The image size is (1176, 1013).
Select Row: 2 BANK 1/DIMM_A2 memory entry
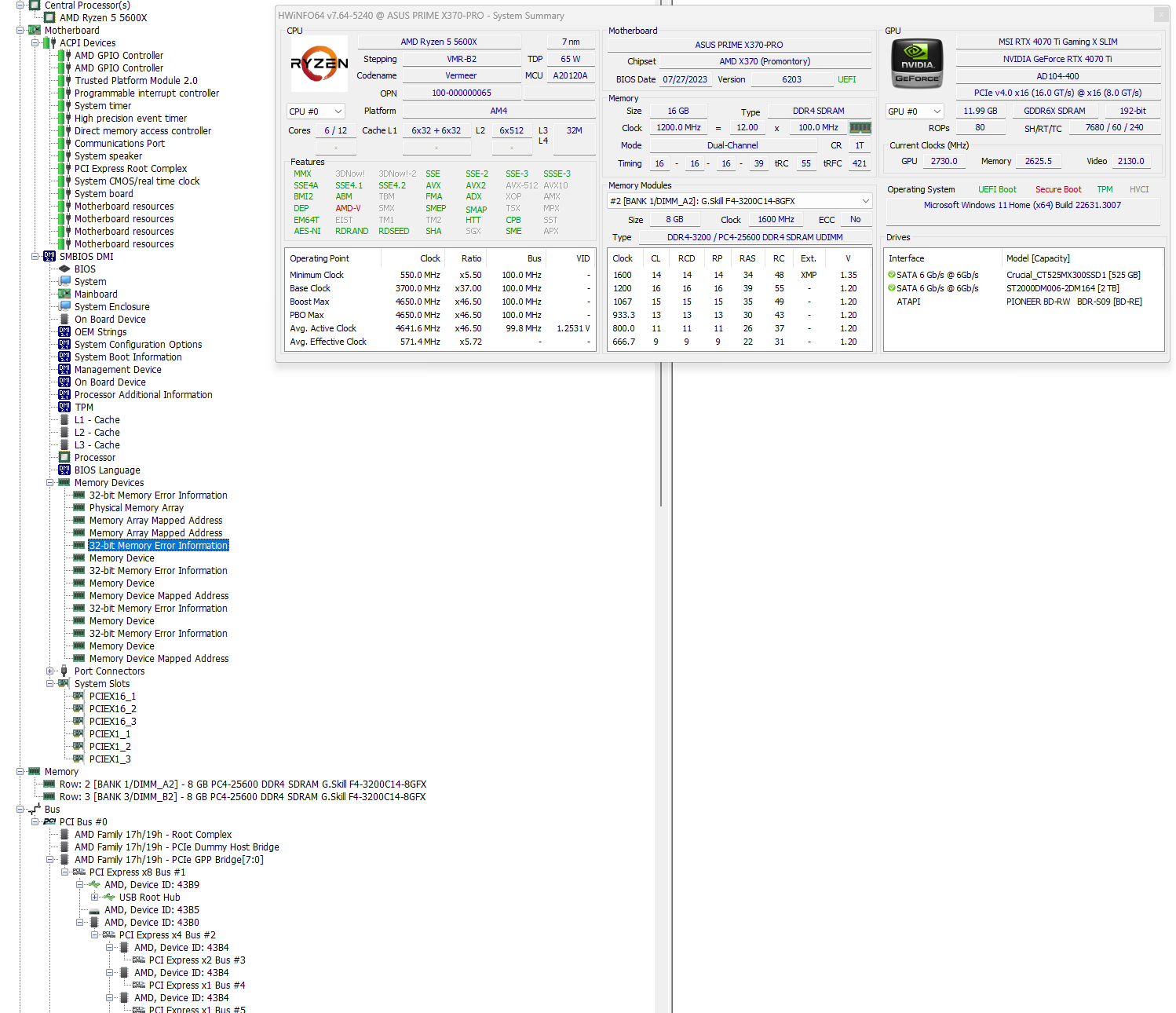point(243,784)
